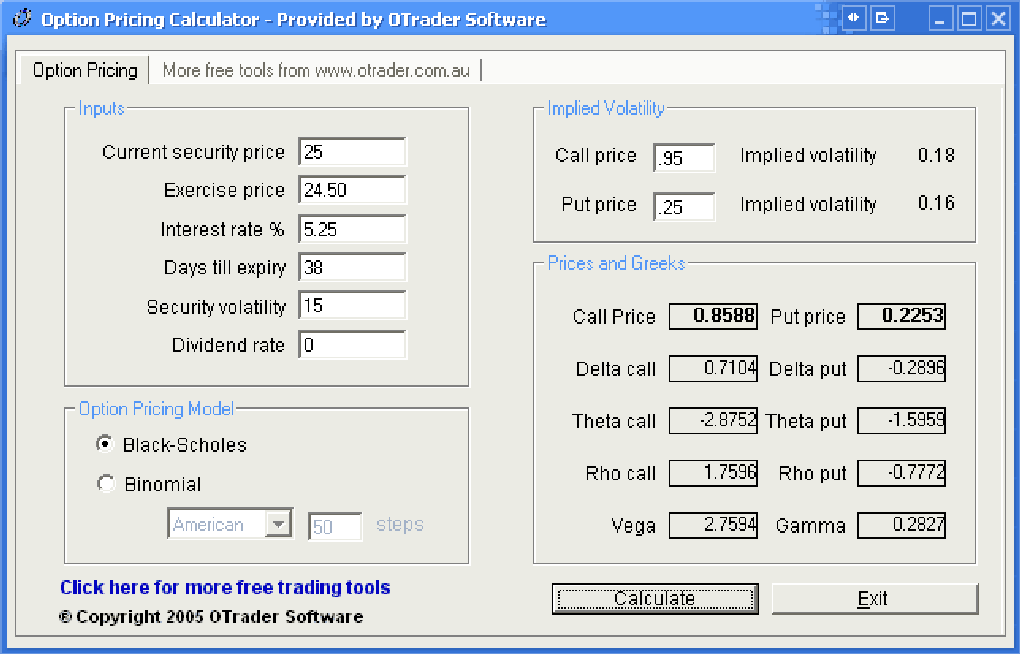Click the Delta call value 0.7104

(713, 368)
